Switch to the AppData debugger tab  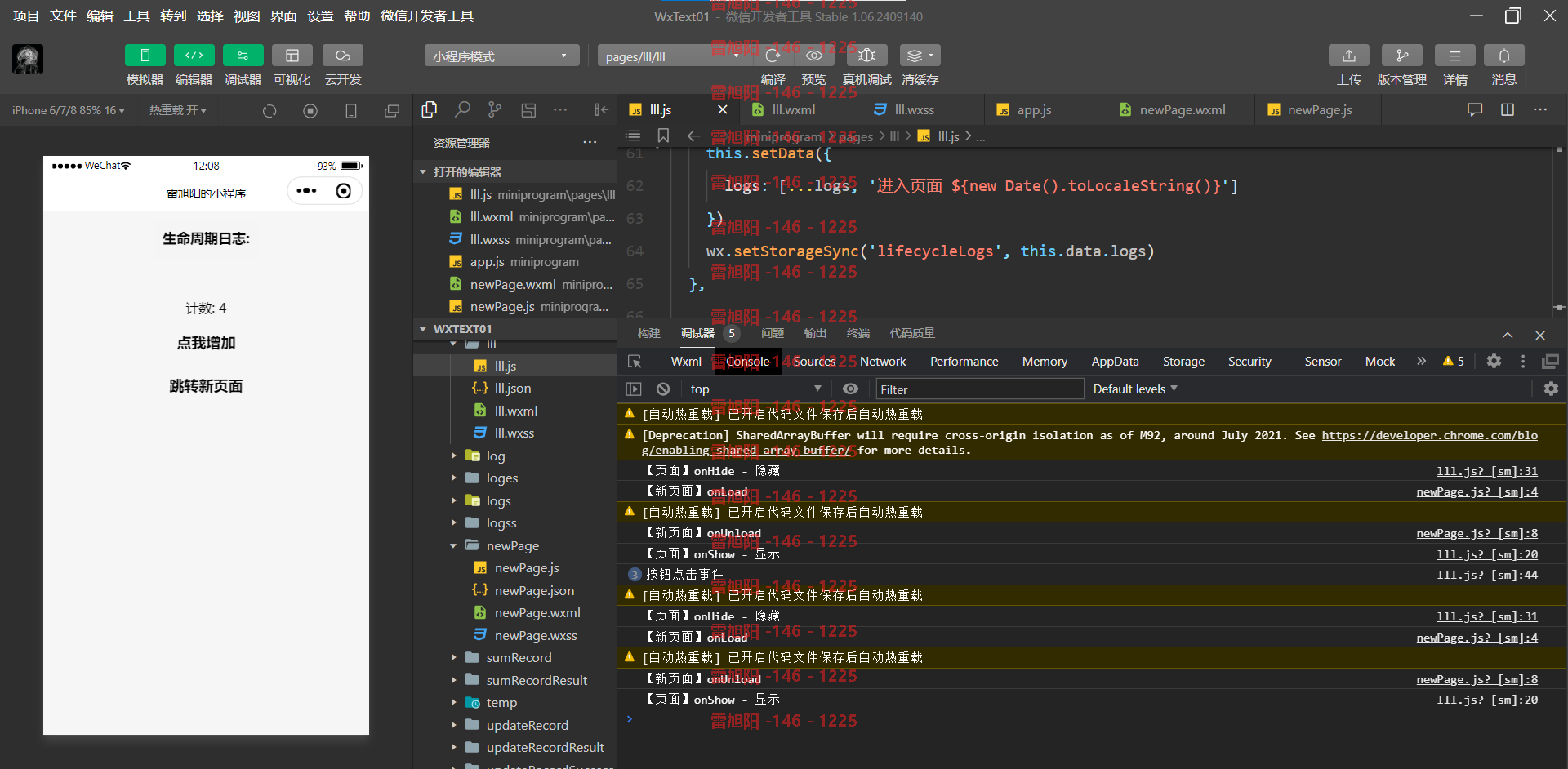click(x=1115, y=361)
